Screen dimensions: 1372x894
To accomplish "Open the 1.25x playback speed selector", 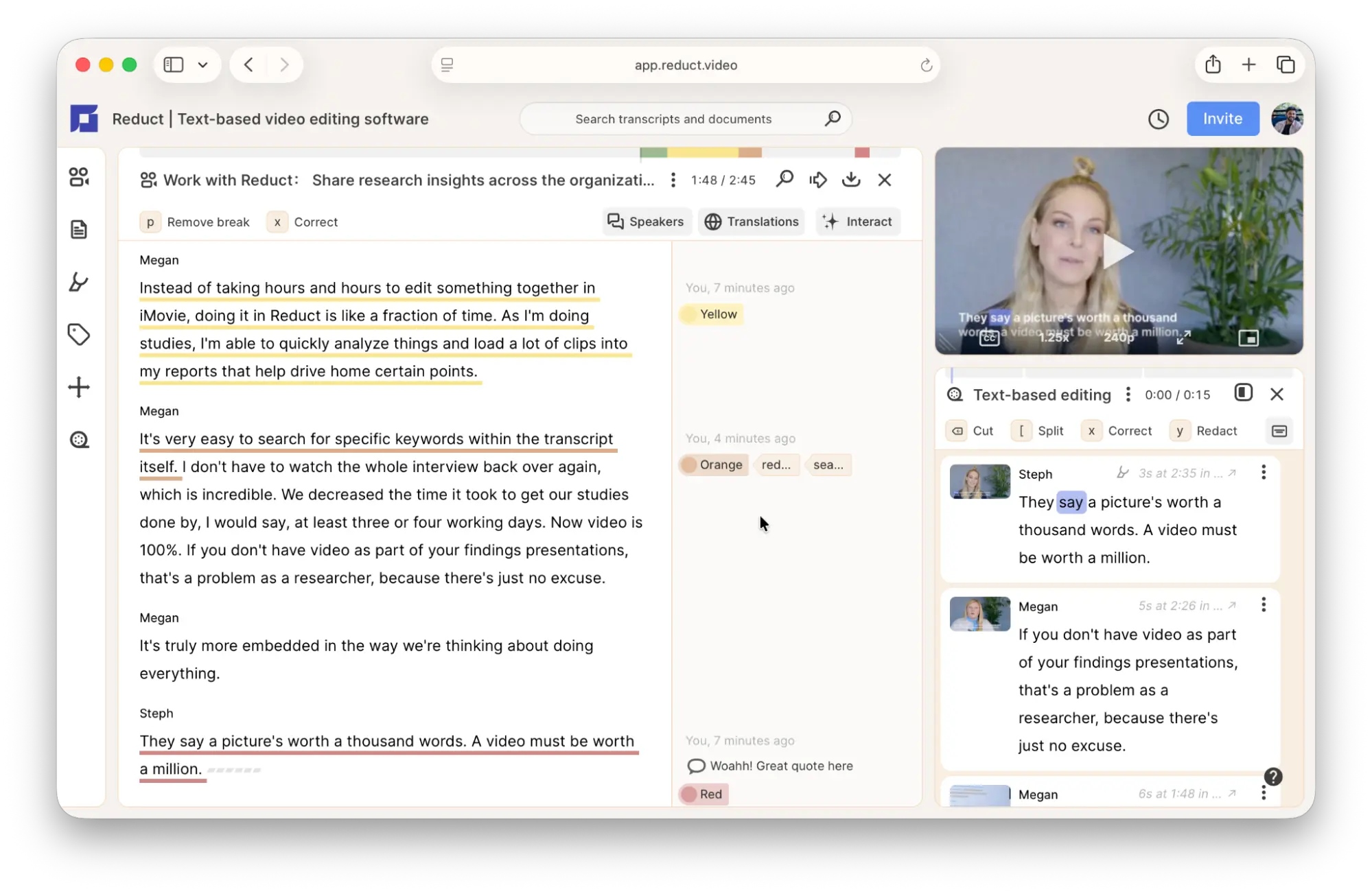I will (x=1054, y=338).
